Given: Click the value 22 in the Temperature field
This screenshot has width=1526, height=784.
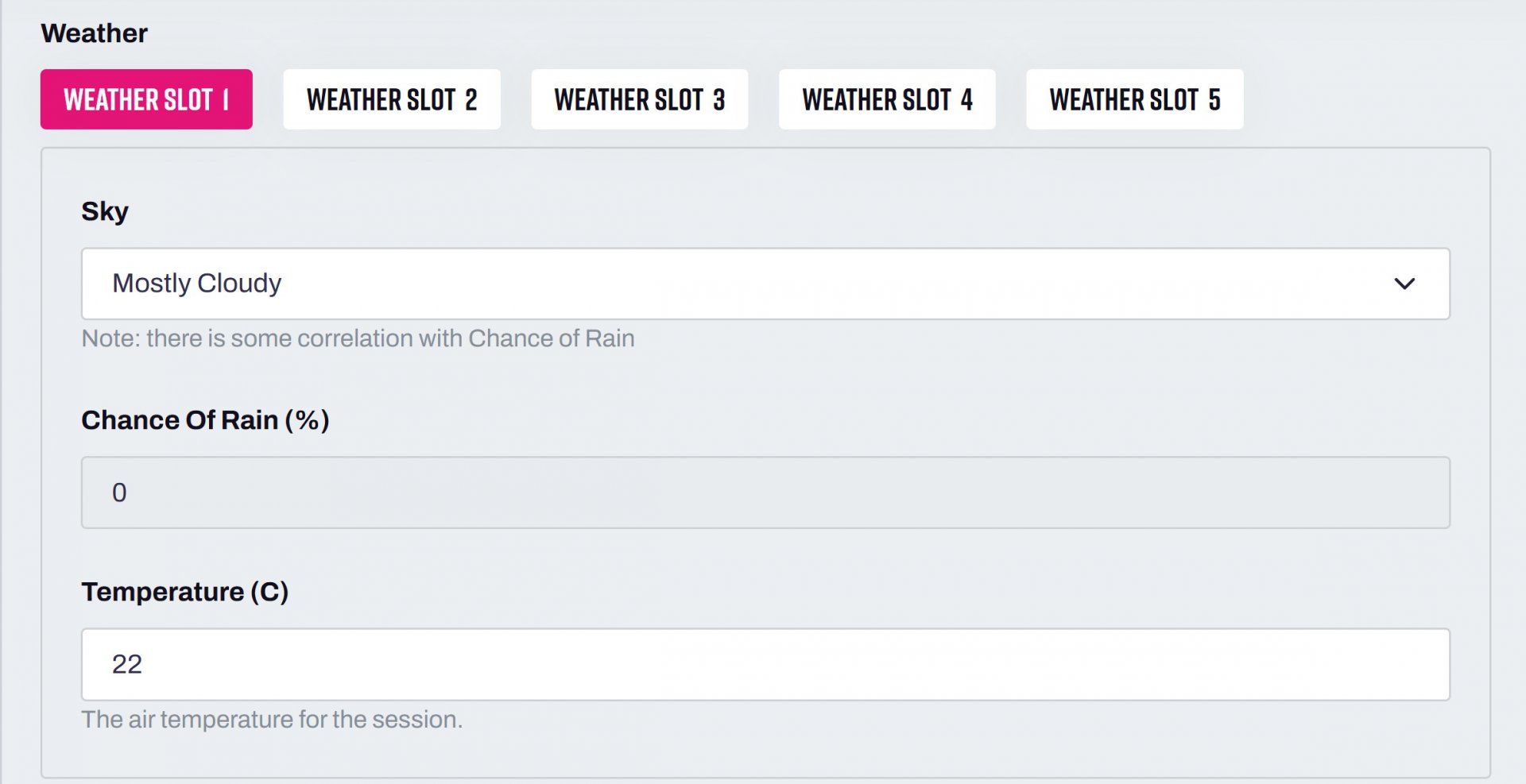Looking at the screenshot, I should [127, 664].
